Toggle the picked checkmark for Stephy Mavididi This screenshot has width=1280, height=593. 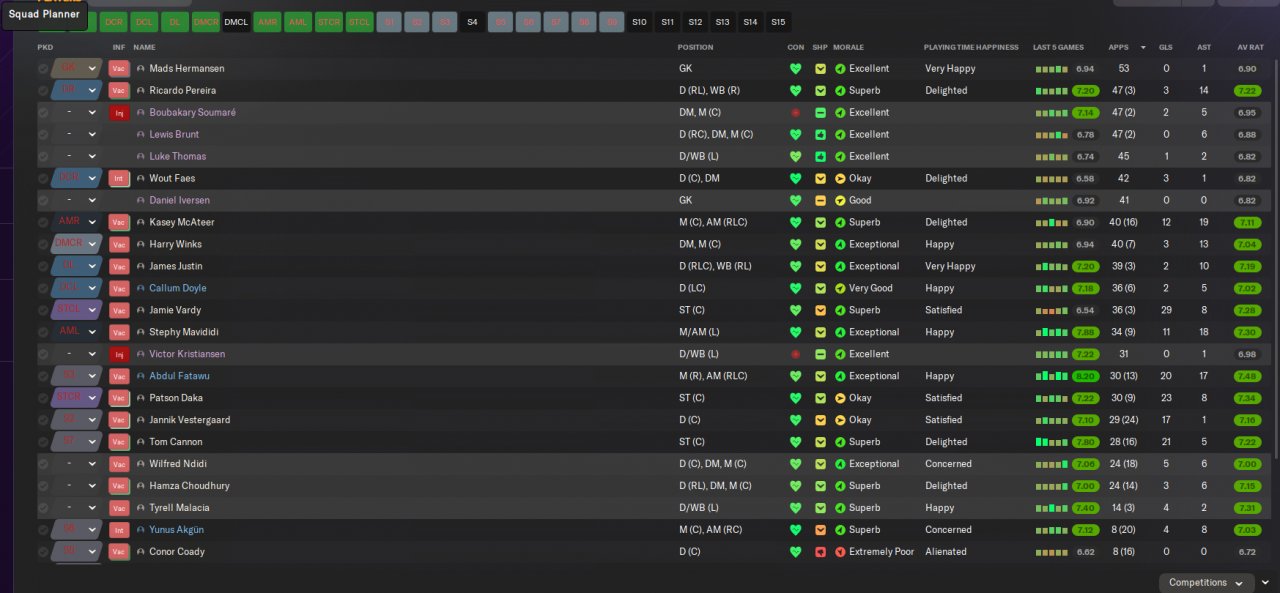(43, 332)
